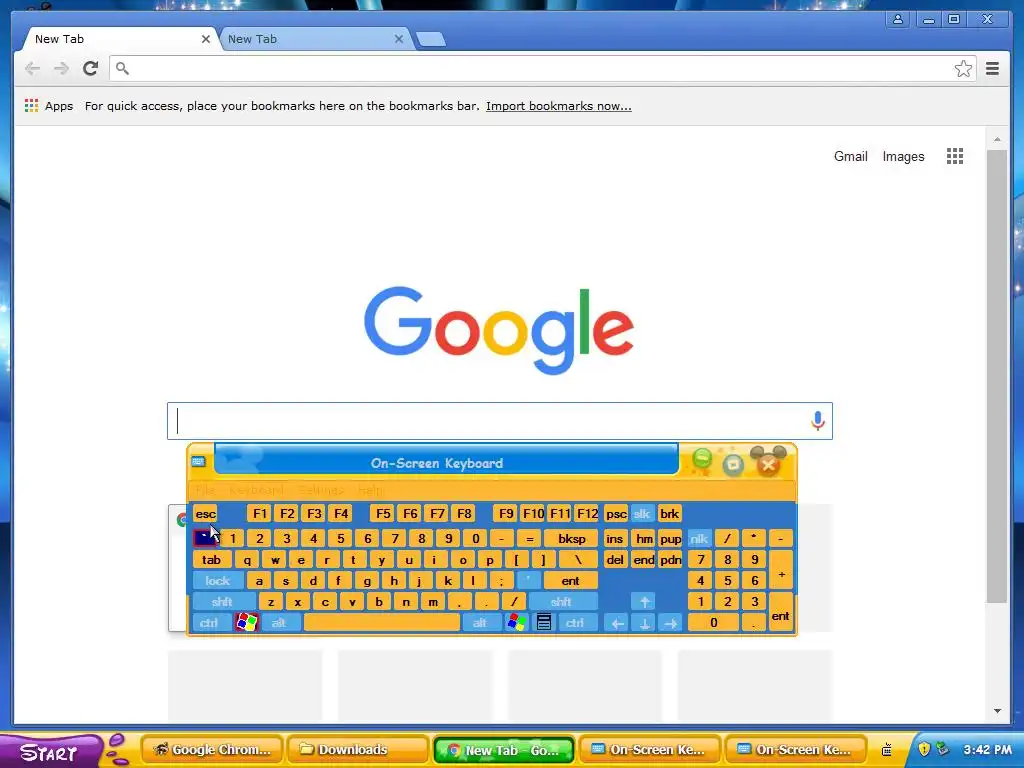This screenshot has height=768, width=1024.
Task: Start voice search with the microphone icon
Action: (817, 421)
